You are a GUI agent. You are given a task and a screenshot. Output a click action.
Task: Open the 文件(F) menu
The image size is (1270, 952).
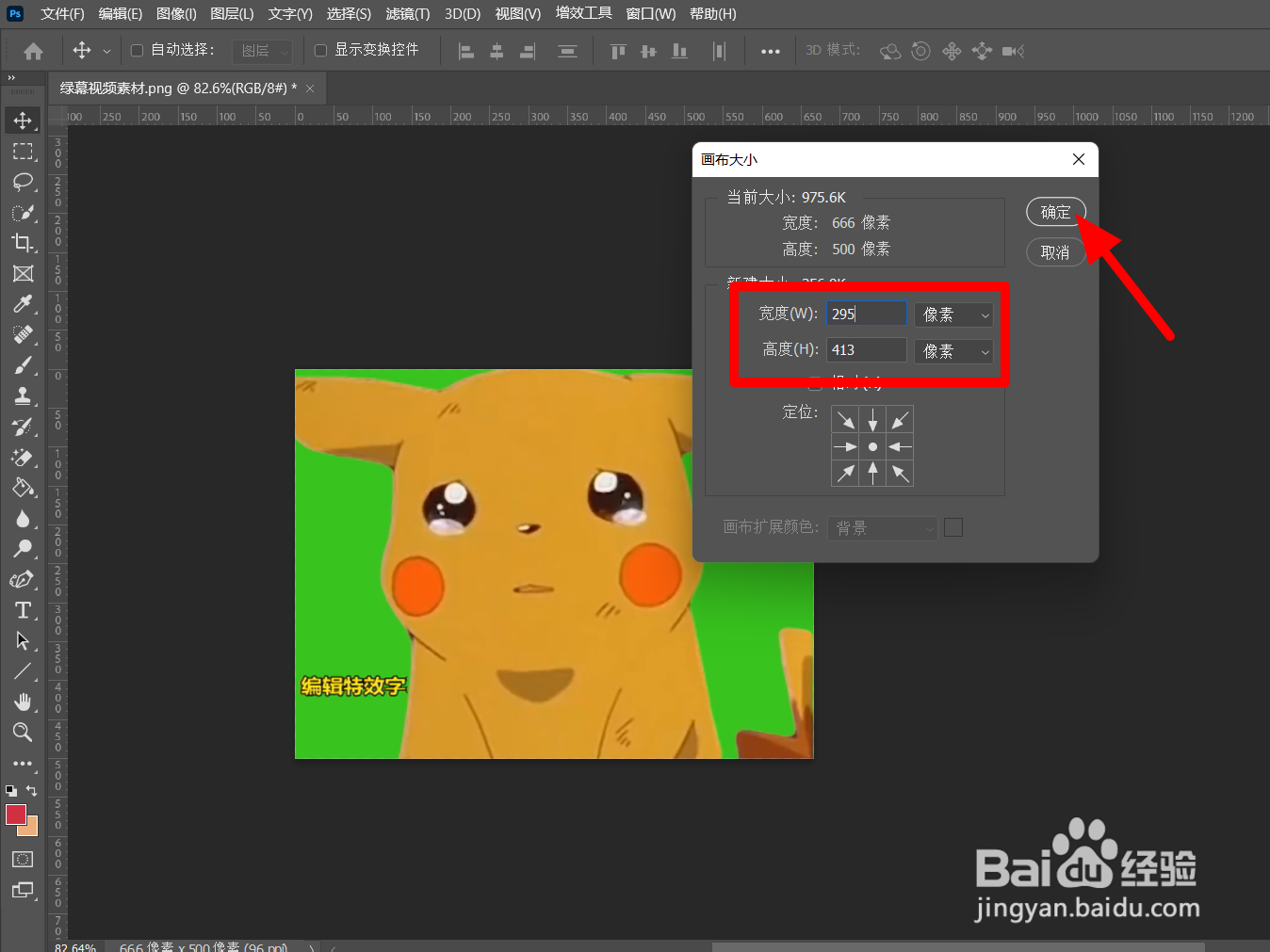pyautogui.click(x=62, y=14)
